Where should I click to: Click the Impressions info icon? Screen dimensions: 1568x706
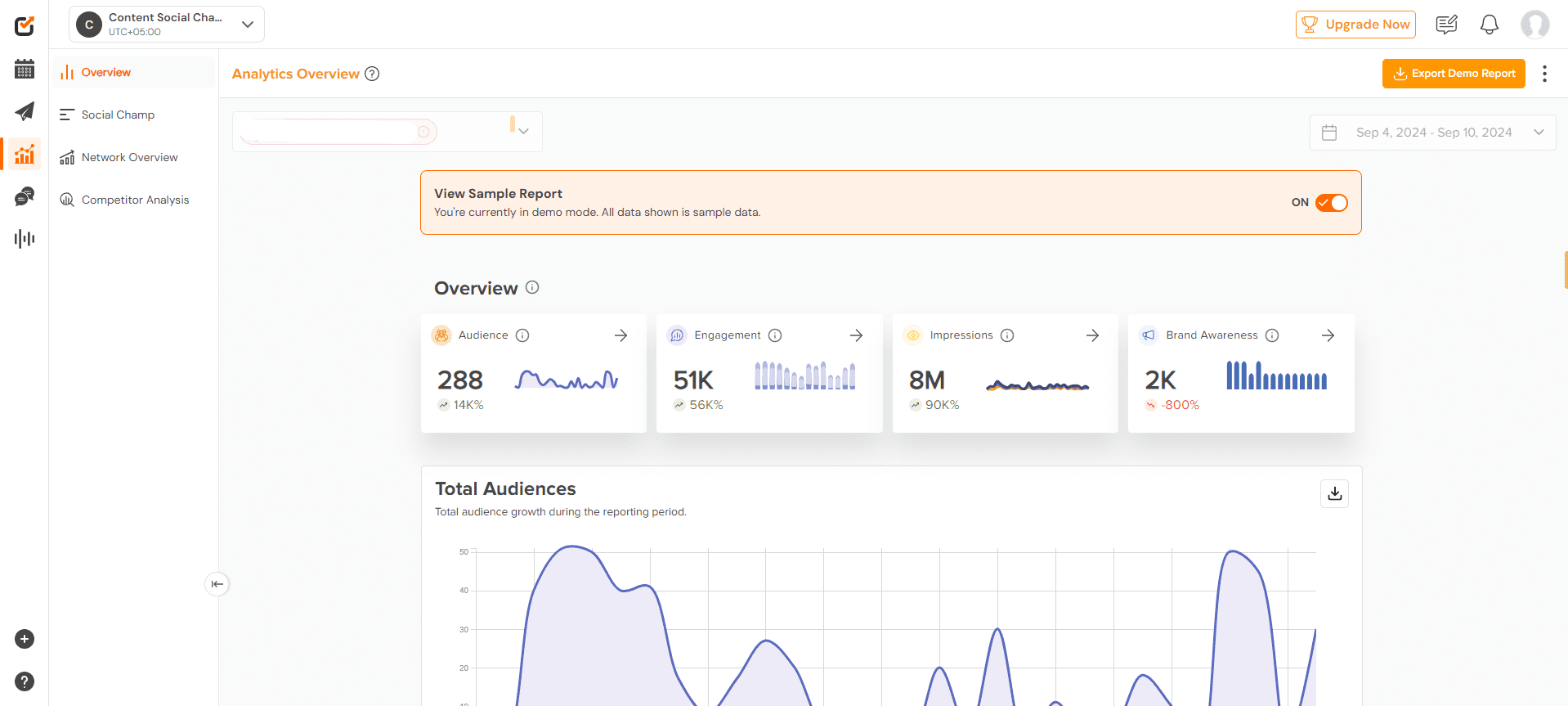coord(1007,335)
